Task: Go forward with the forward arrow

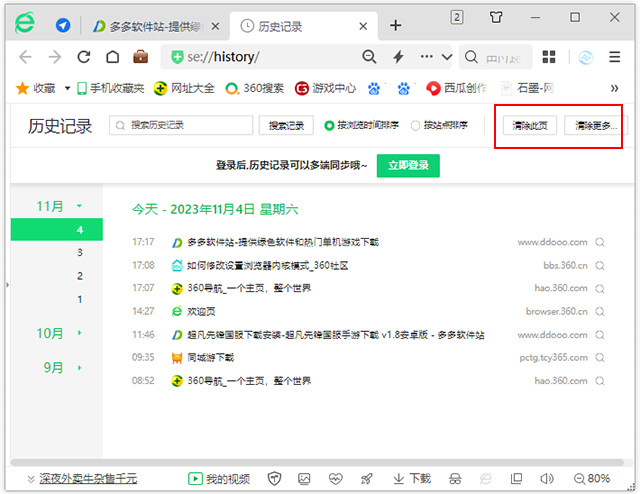Action: pyautogui.click(x=55, y=57)
